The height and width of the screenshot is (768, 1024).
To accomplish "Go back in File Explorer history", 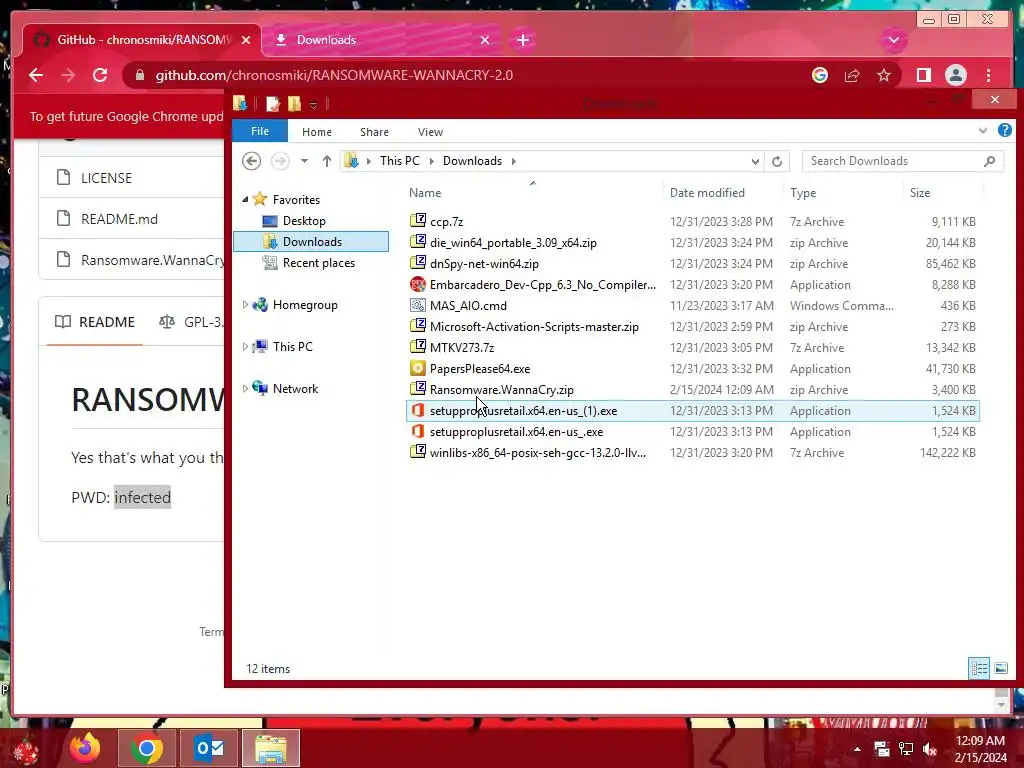I will (x=251, y=161).
